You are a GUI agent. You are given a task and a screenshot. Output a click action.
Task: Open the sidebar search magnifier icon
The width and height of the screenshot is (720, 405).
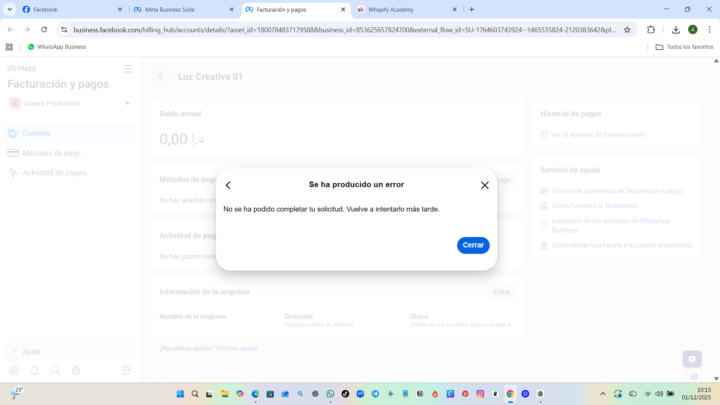click(x=55, y=370)
